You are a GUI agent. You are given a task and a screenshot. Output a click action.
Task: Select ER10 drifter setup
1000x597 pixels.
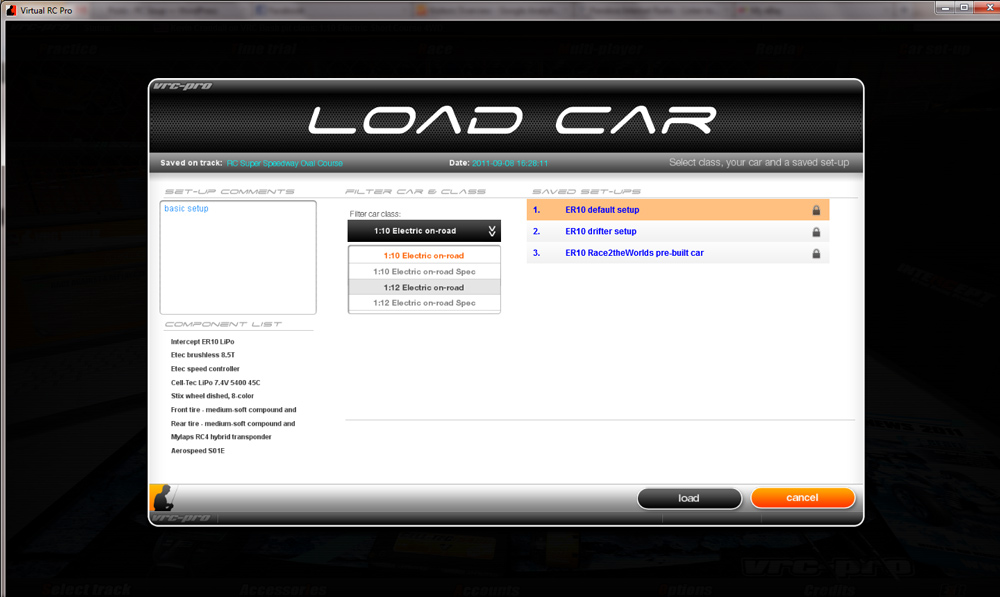tap(678, 232)
